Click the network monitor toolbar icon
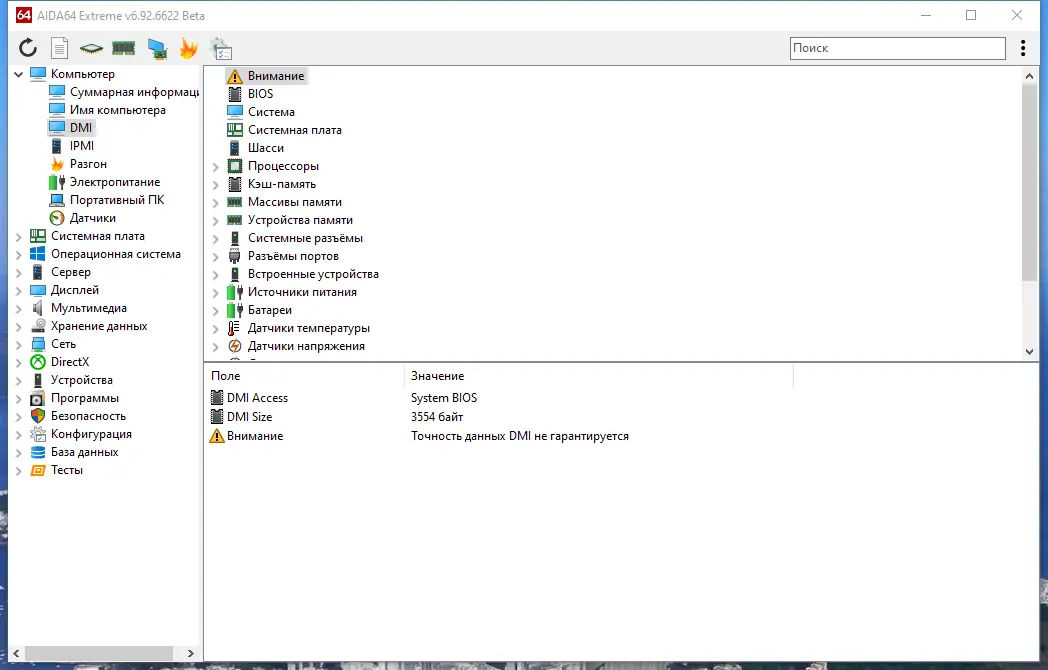 (157, 48)
